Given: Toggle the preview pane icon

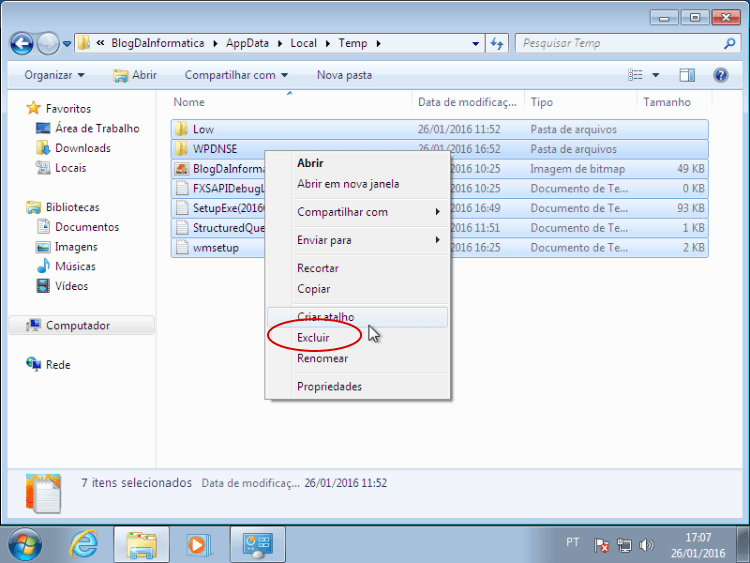Looking at the screenshot, I should click(687, 75).
